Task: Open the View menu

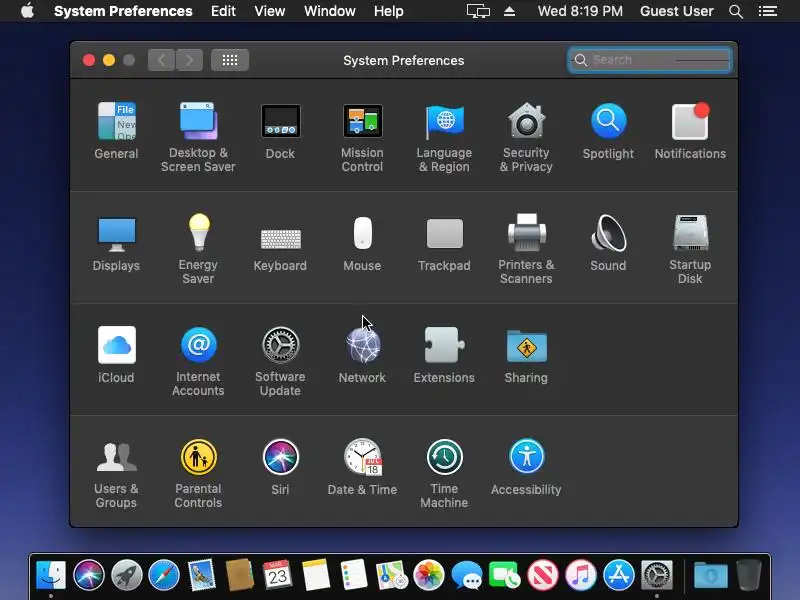Action: (x=269, y=11)
